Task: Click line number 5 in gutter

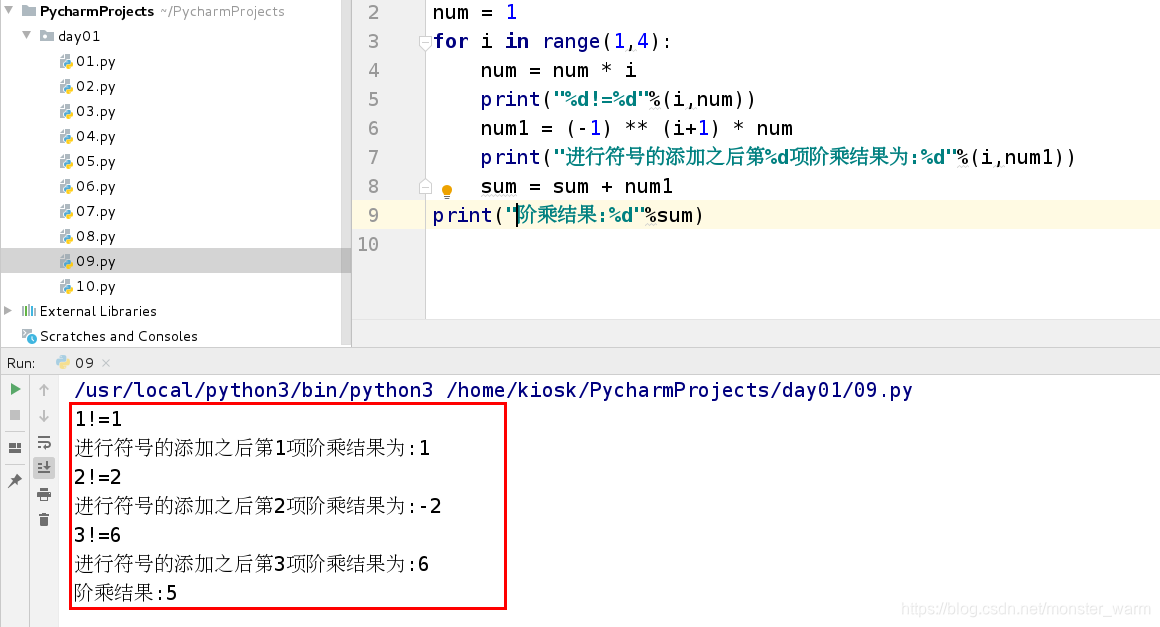Action: coord(374,100)
